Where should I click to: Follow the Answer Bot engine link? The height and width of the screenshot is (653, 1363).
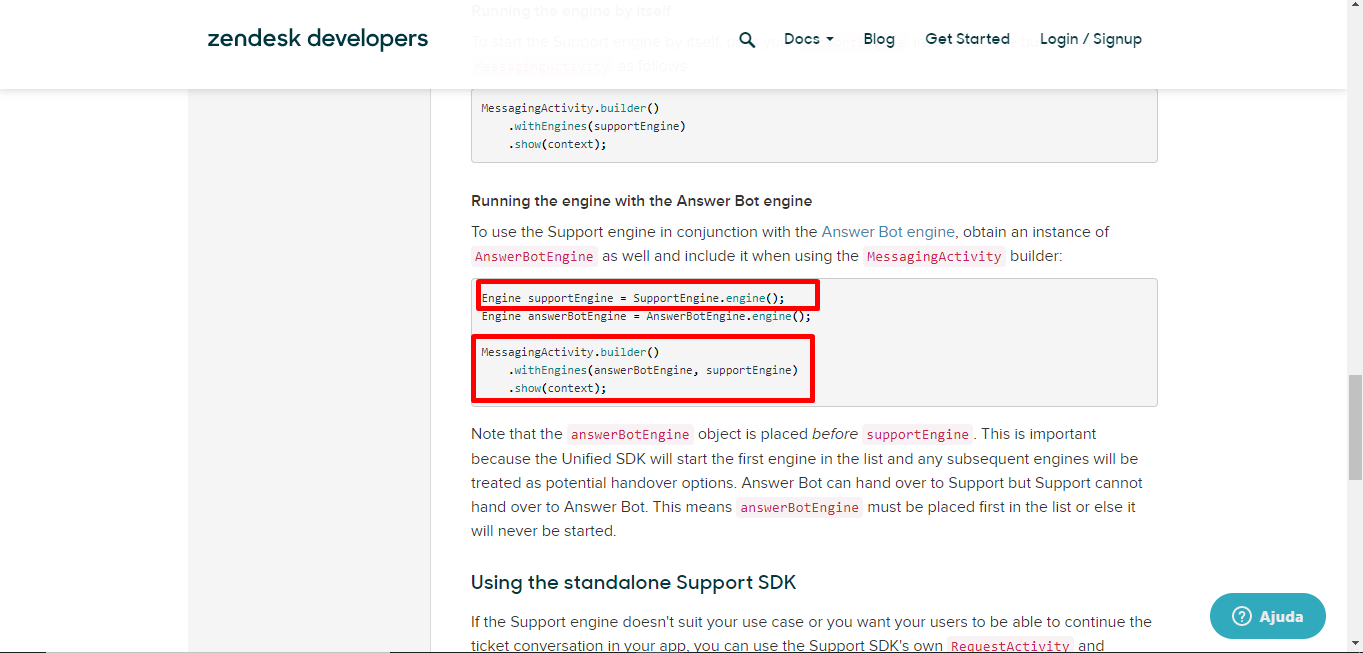[x=888, y=232]
